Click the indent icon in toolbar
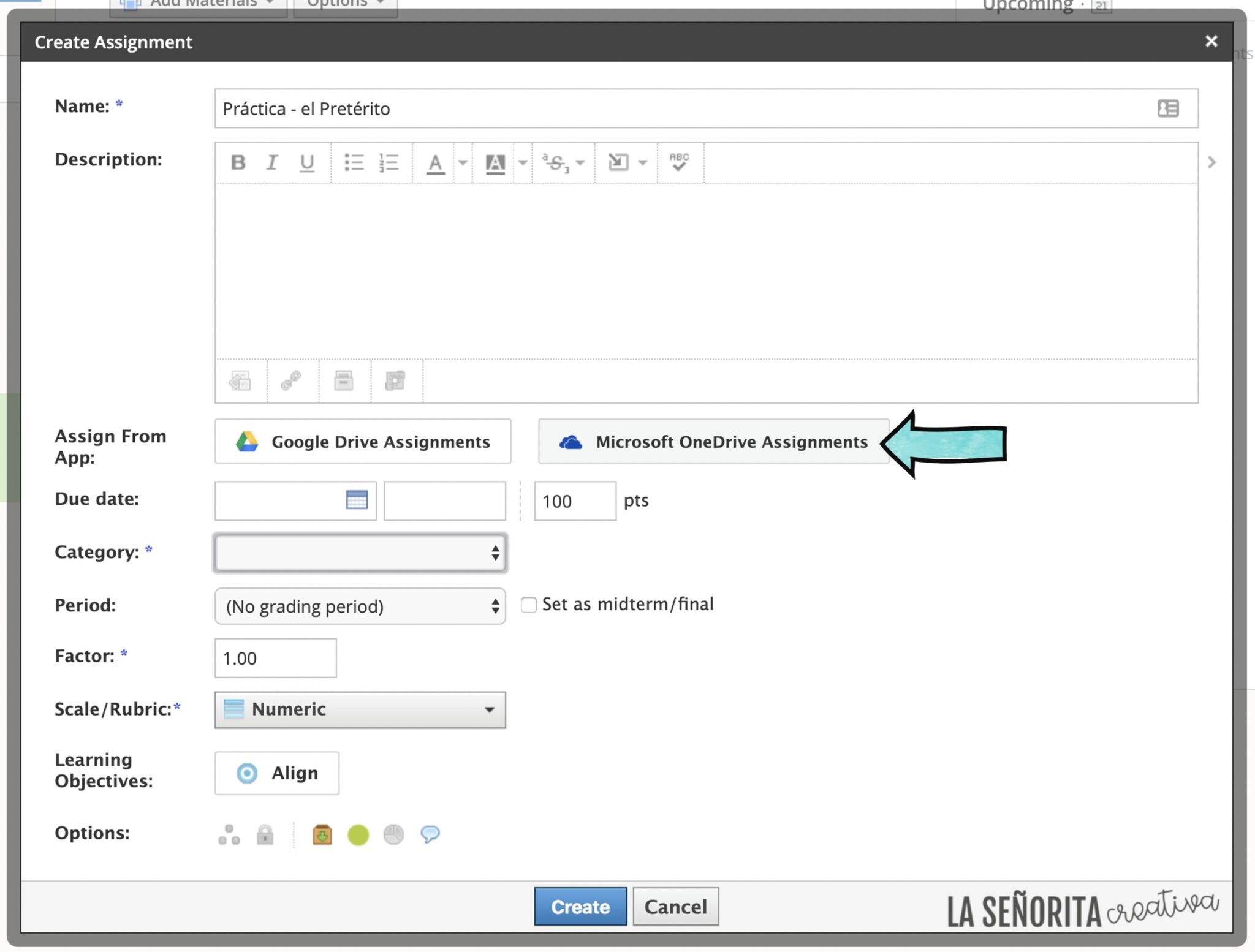Viewport: 1255px width, 952px height. point(618,162)
